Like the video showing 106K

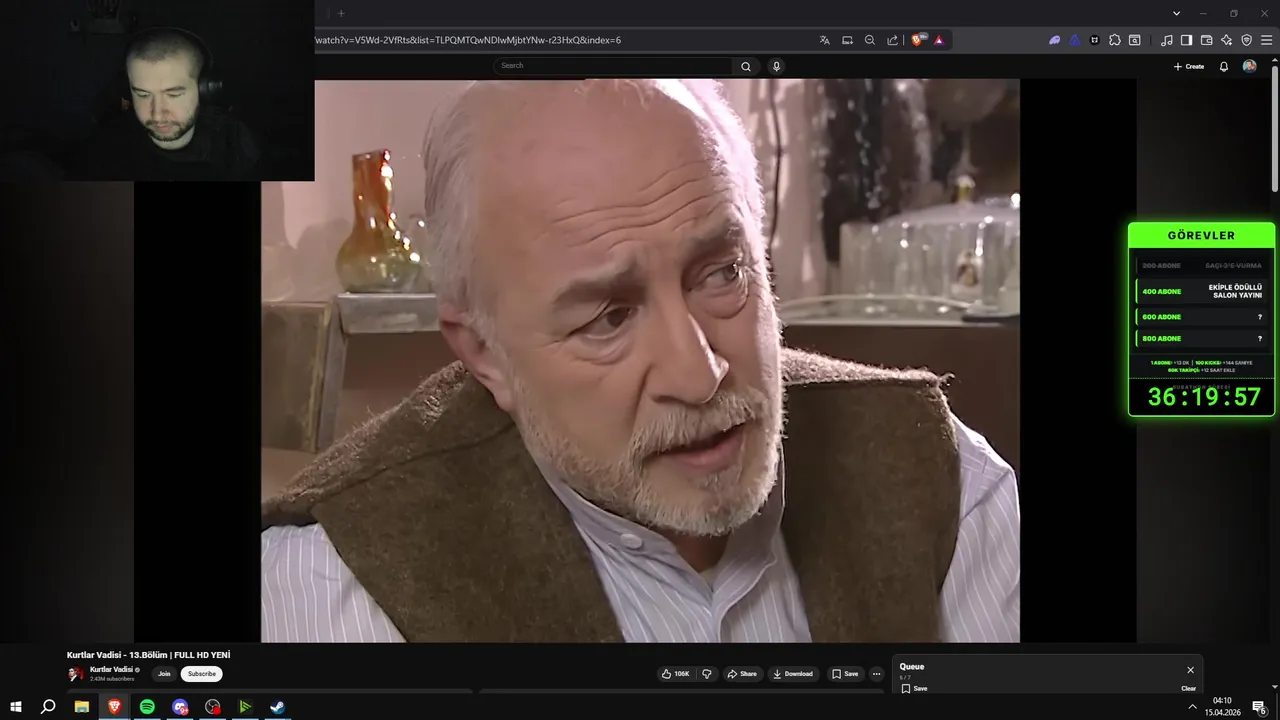tap(676, 674)
